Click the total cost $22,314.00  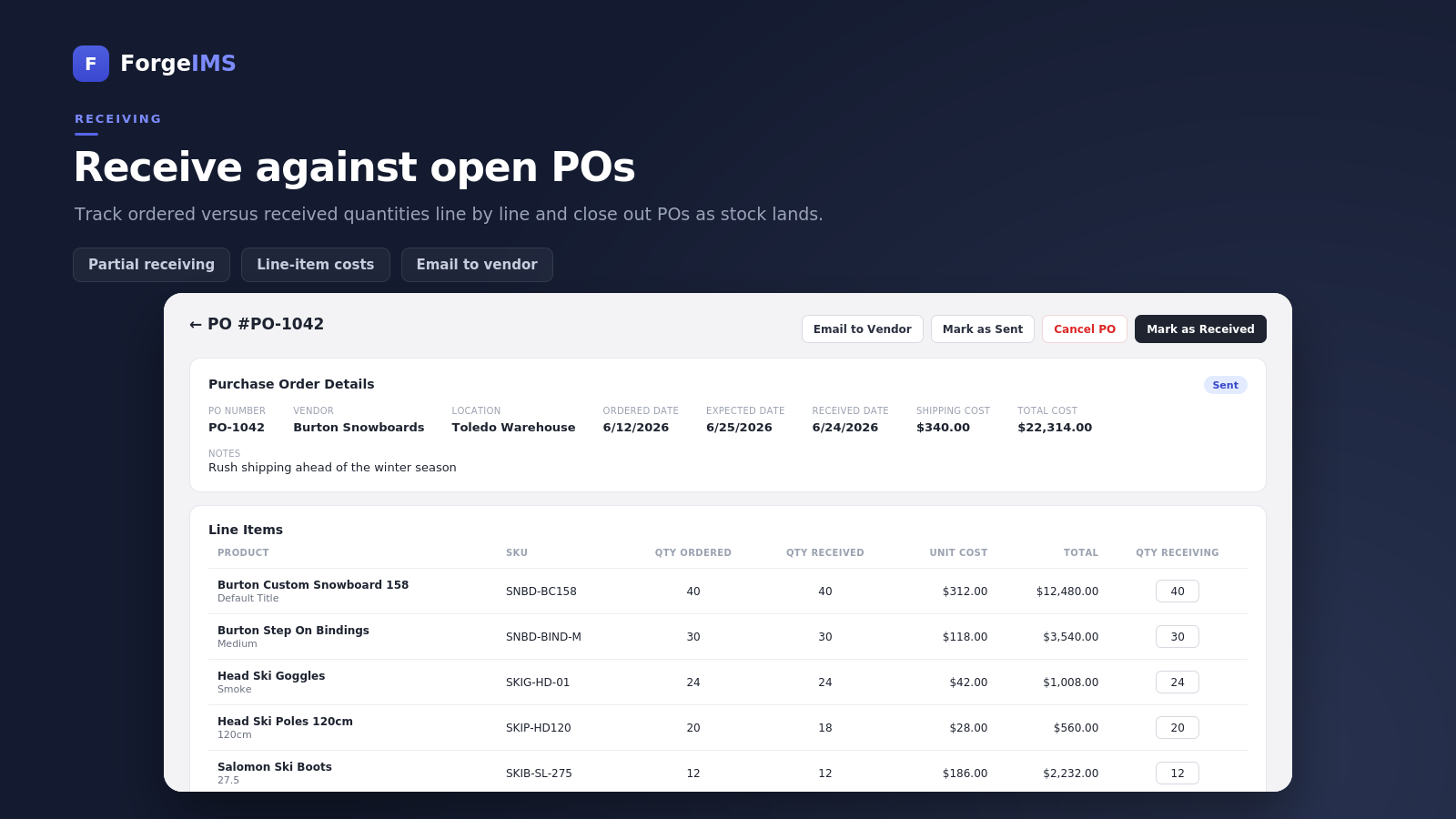[1055, 428]
